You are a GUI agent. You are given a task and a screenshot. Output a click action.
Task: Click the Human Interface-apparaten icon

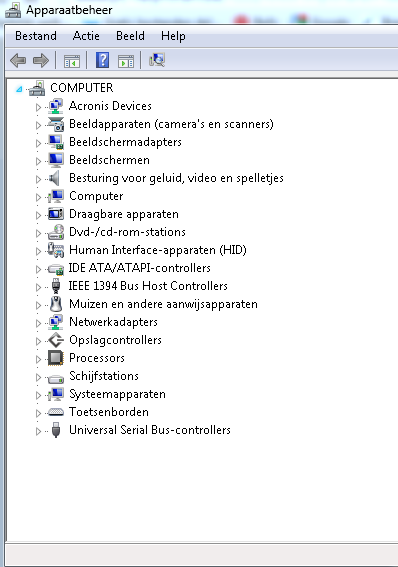(x=56, y=250)
